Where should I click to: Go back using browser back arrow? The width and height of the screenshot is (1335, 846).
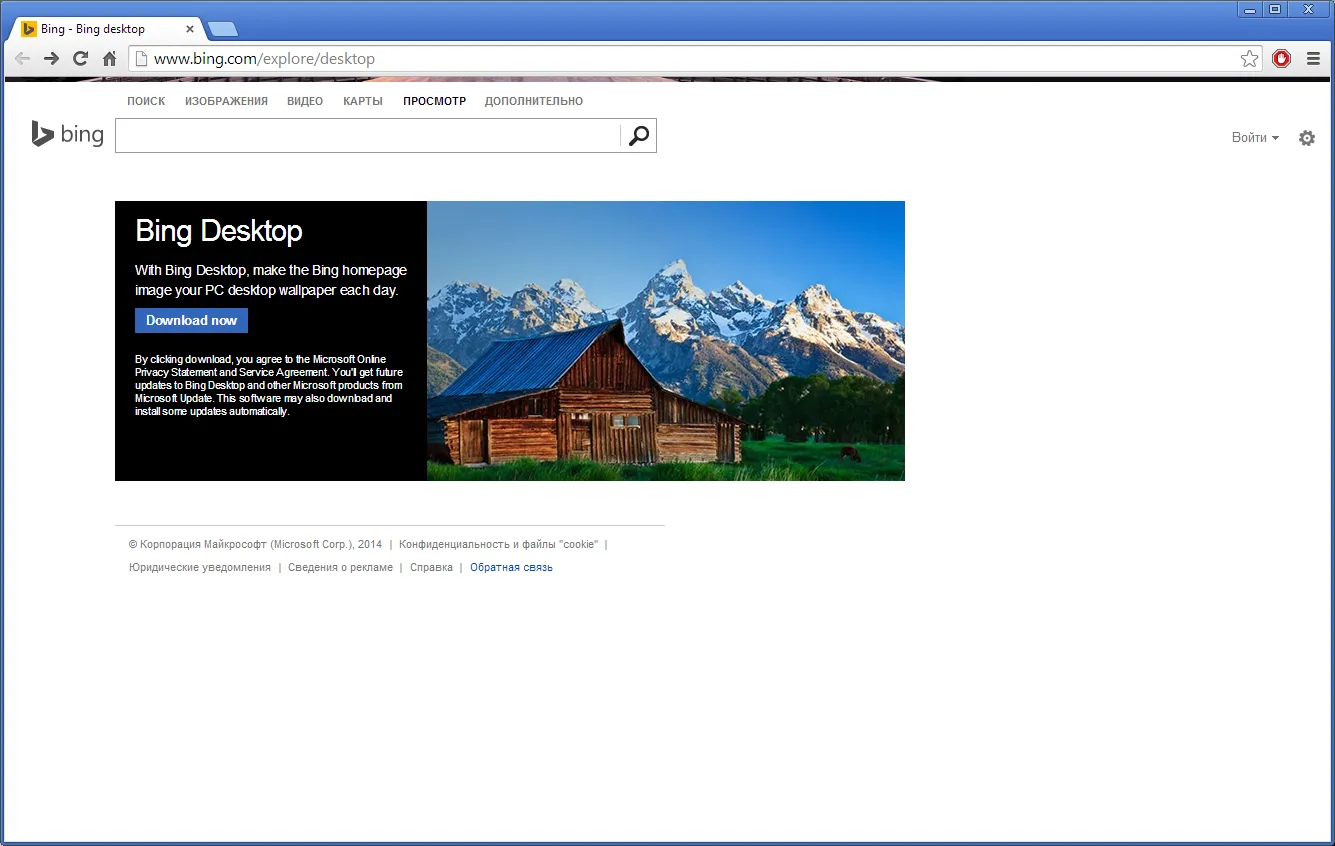[22, 59]
